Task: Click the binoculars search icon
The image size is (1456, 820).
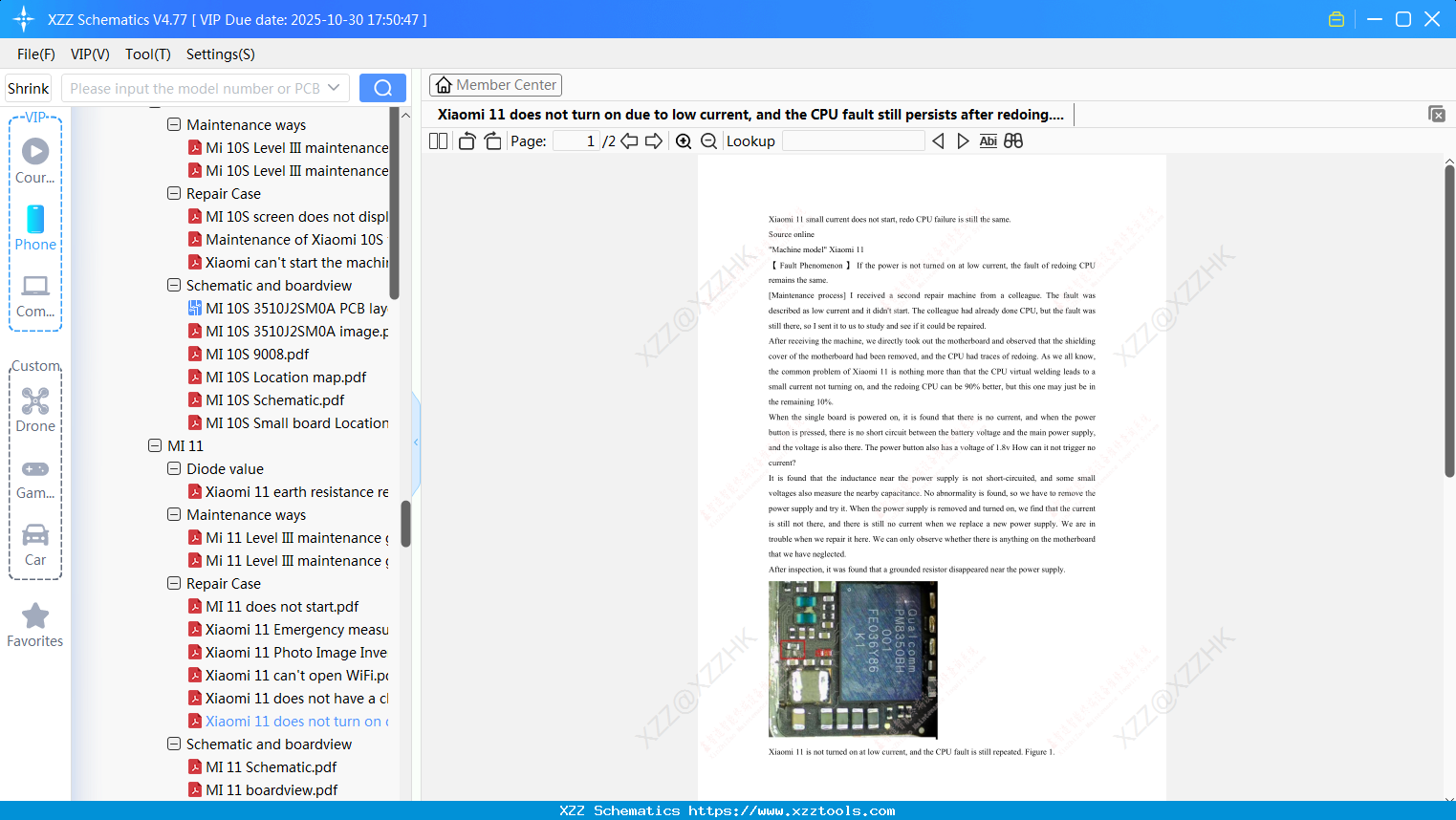Action: (1013, 141)
